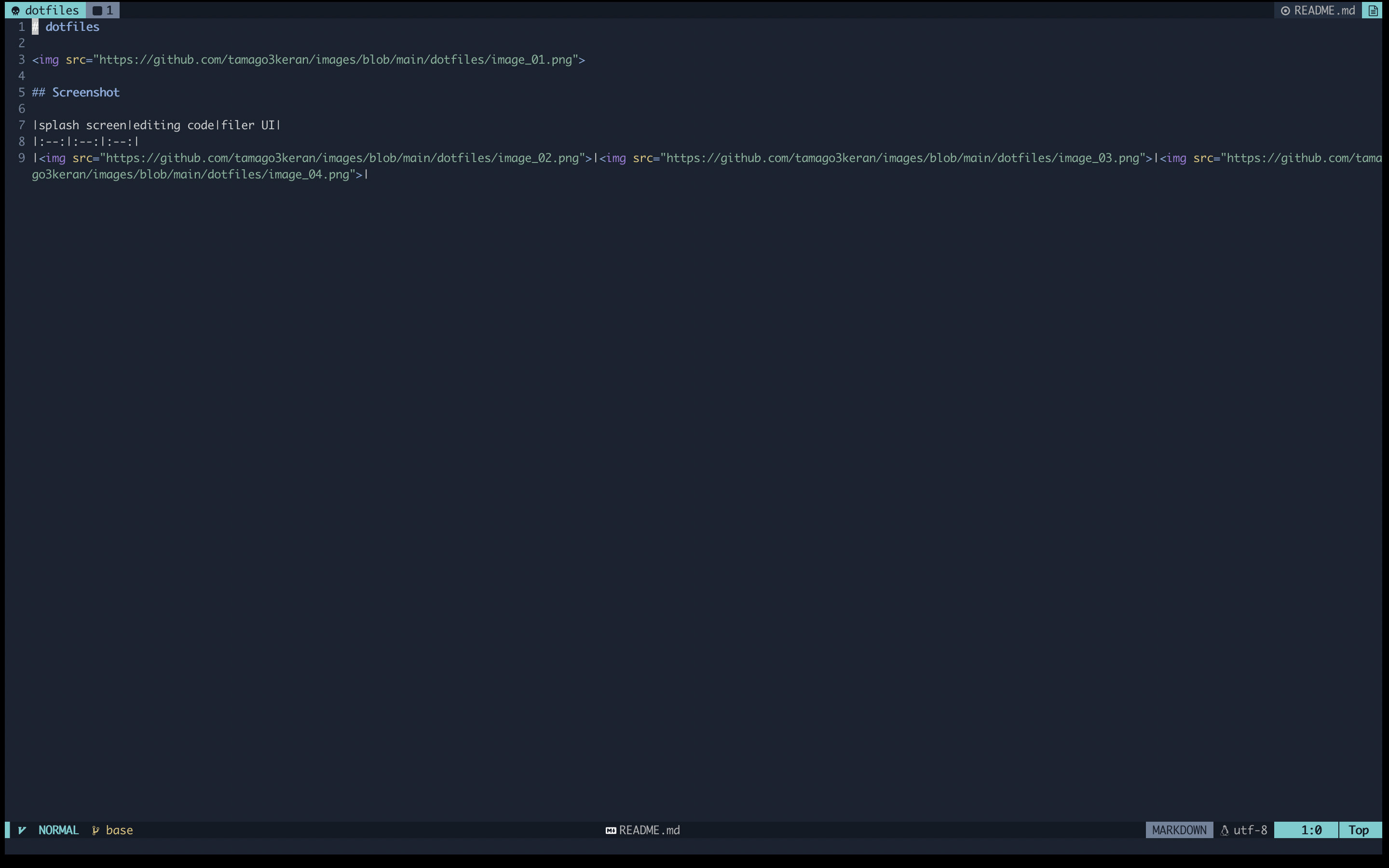Click the markdown icon in status line
The image size is (1389, 868).
click(611, 830)
